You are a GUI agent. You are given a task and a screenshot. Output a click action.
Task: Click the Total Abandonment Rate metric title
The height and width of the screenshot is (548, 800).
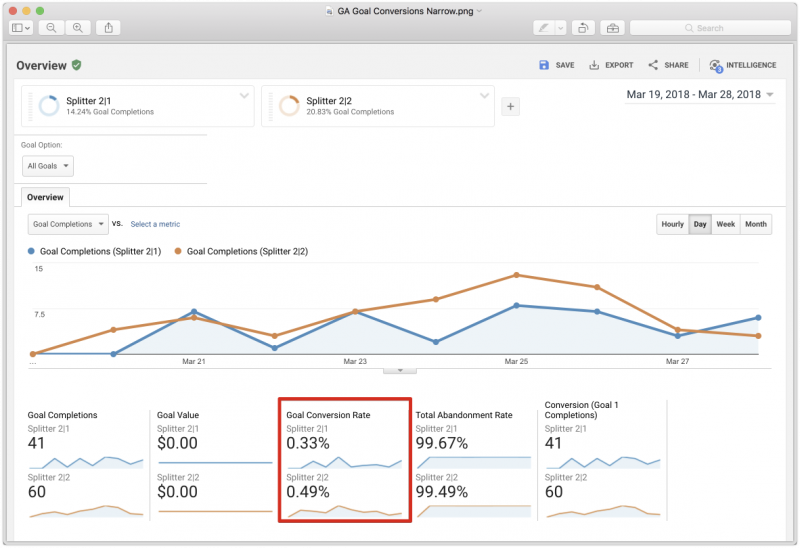click(464, 415)
